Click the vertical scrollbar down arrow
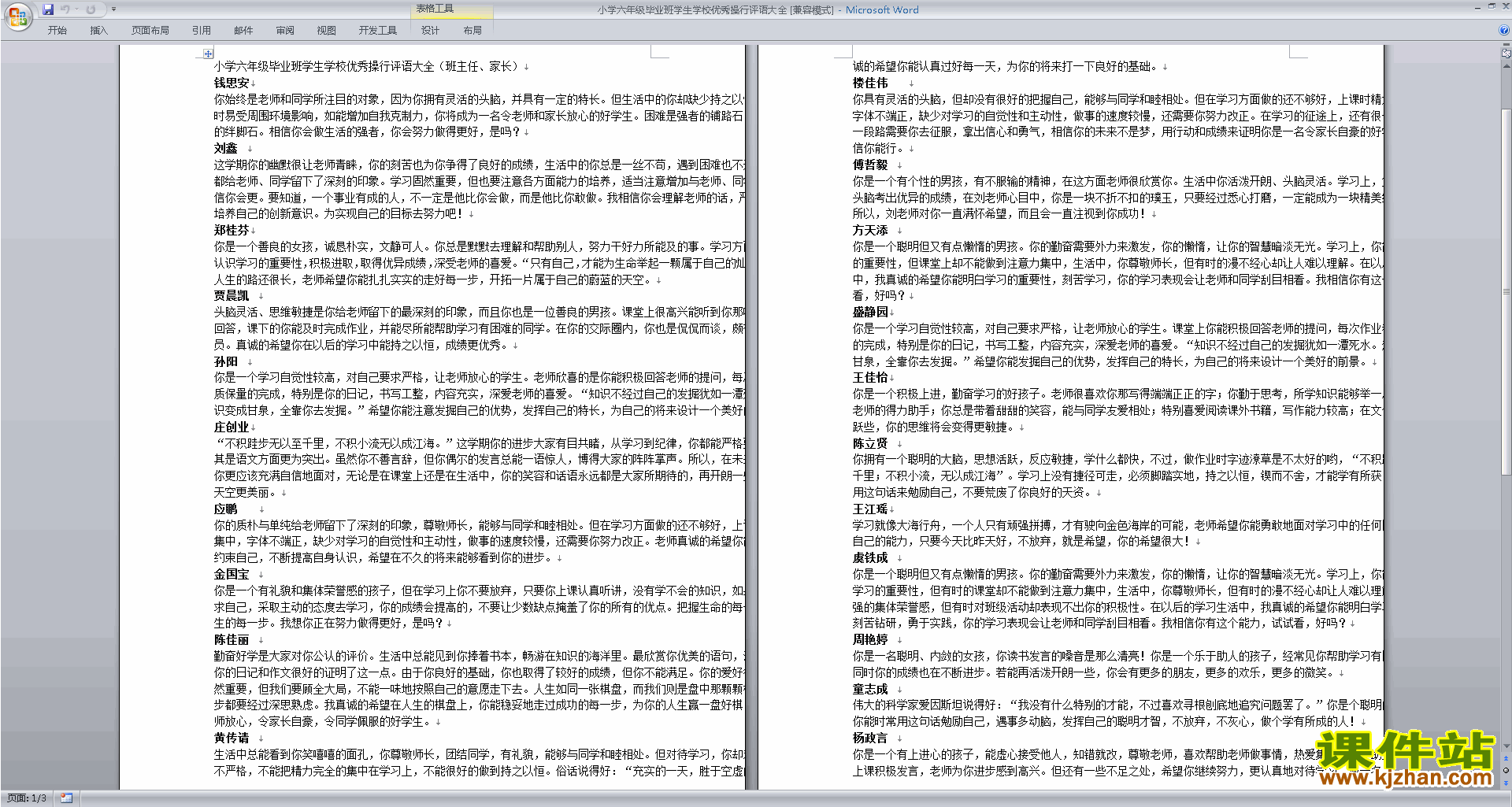The height and width of the screenshot is (807, 1512). tap(1506, 745)
